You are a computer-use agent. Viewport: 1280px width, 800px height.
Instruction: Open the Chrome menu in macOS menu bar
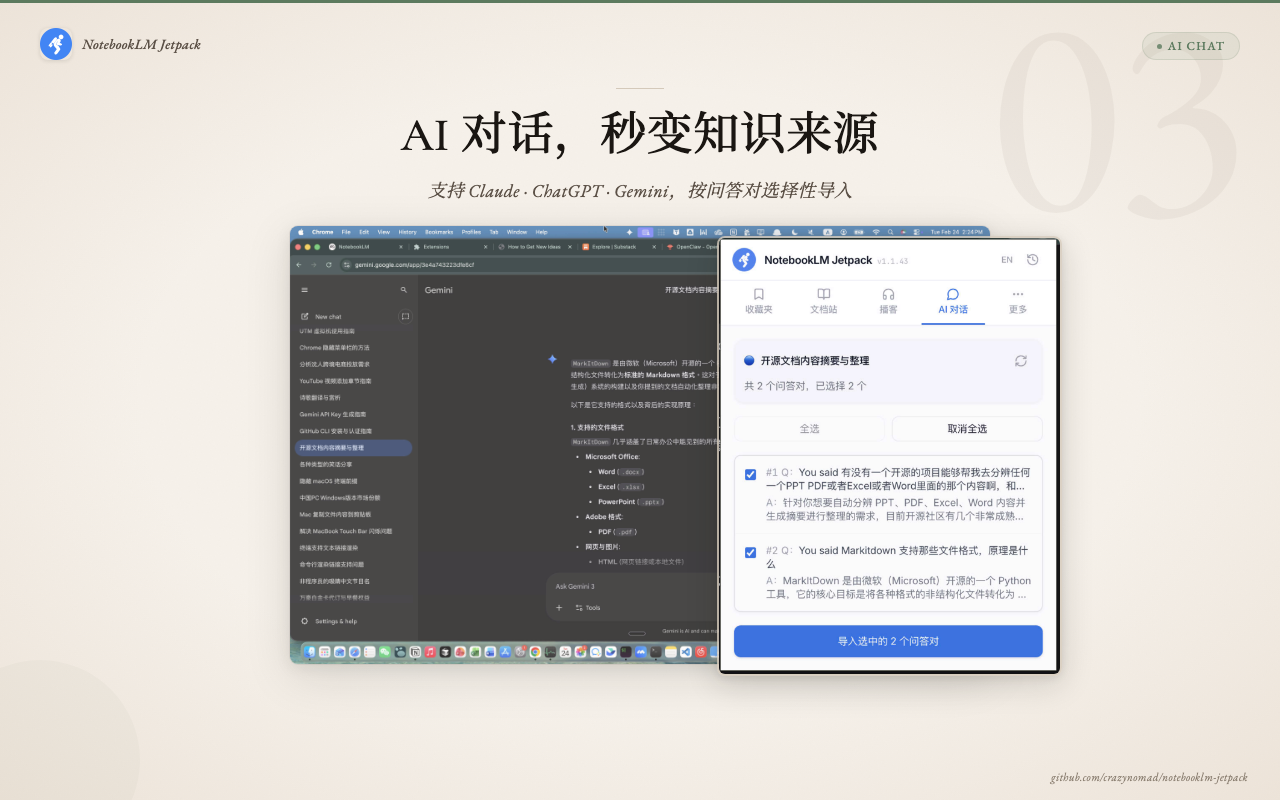click(x=323, y=232)
